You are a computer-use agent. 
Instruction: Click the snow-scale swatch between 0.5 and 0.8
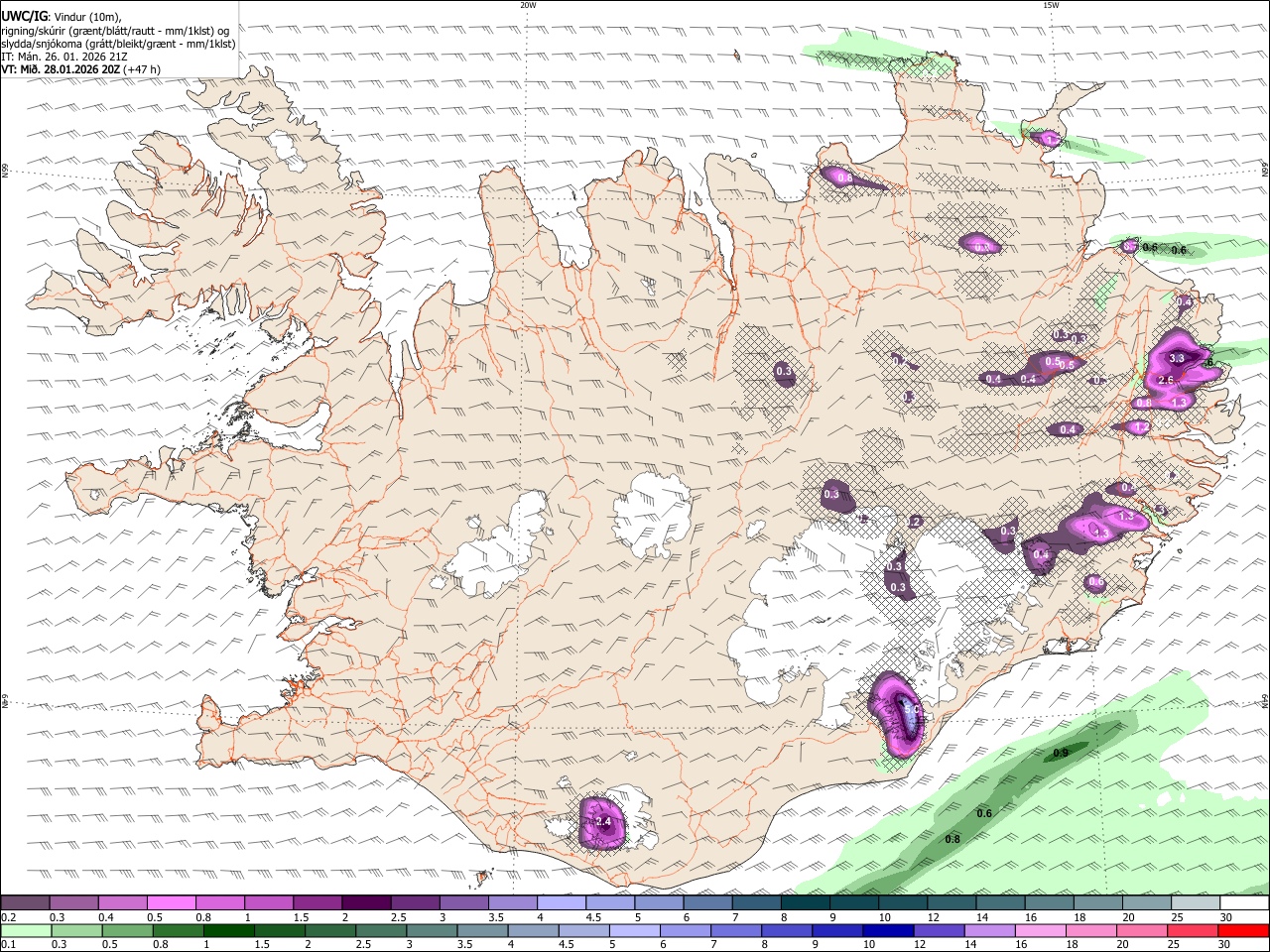(171, 902)
